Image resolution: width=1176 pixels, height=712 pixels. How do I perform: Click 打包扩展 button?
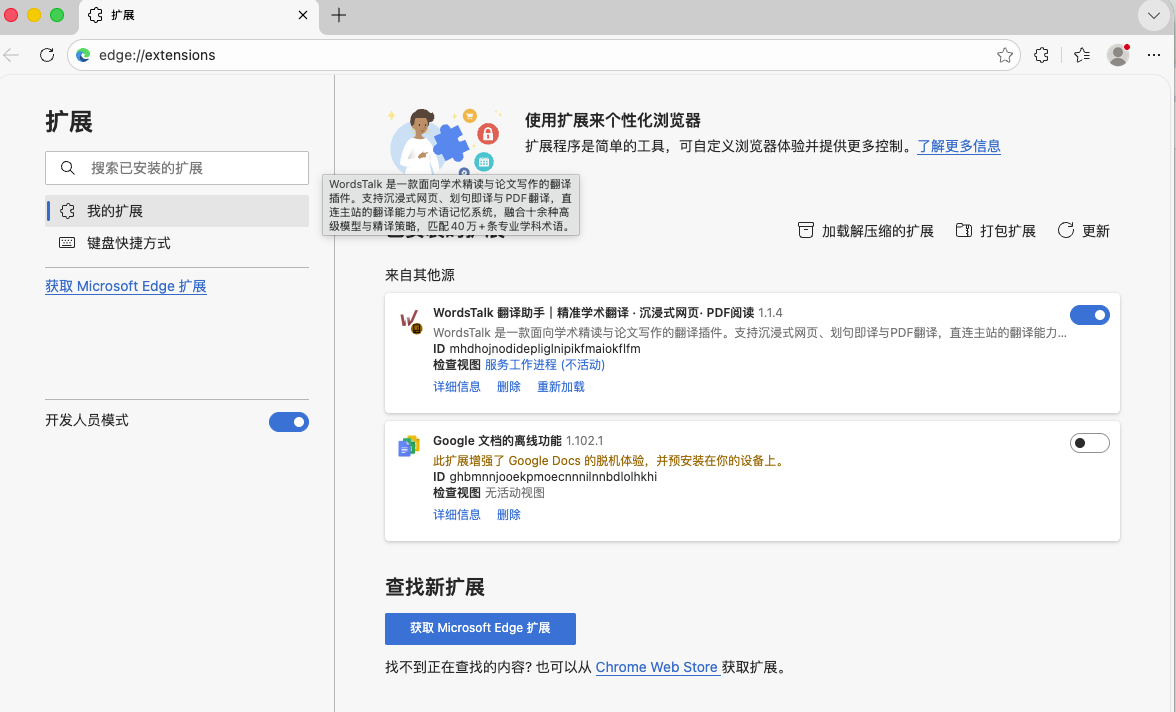pos(995,231)
